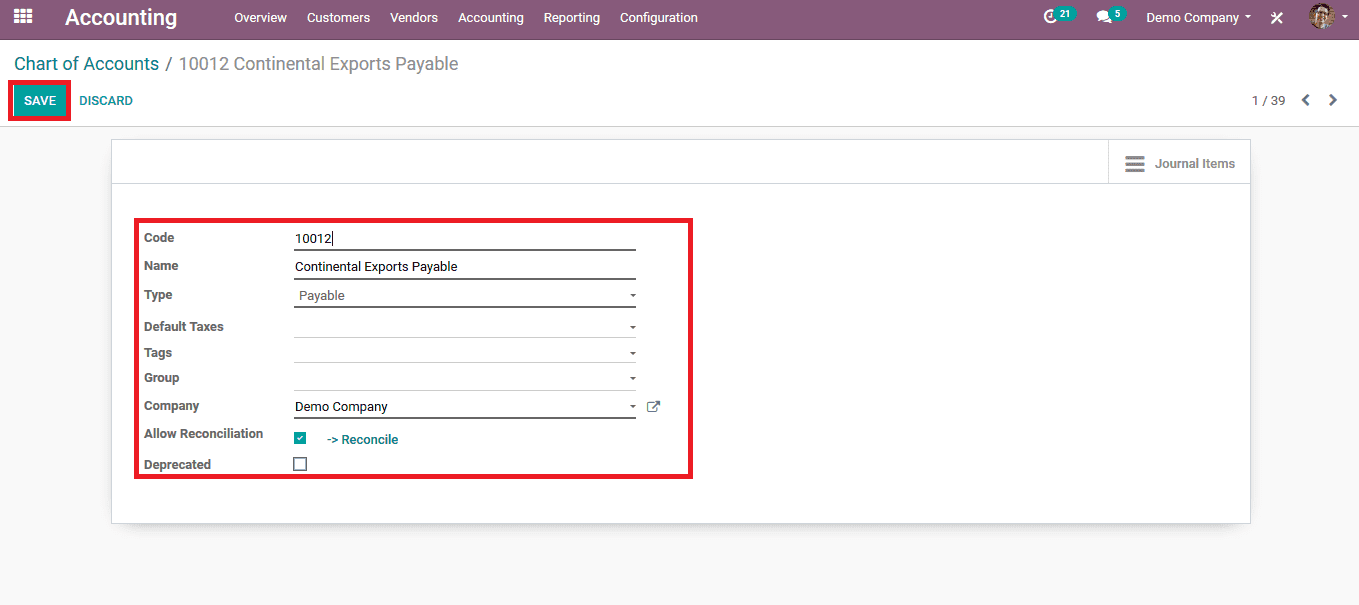Open the Vendors menu
Screen dimensions: 1359x605
tap(414, 18)
